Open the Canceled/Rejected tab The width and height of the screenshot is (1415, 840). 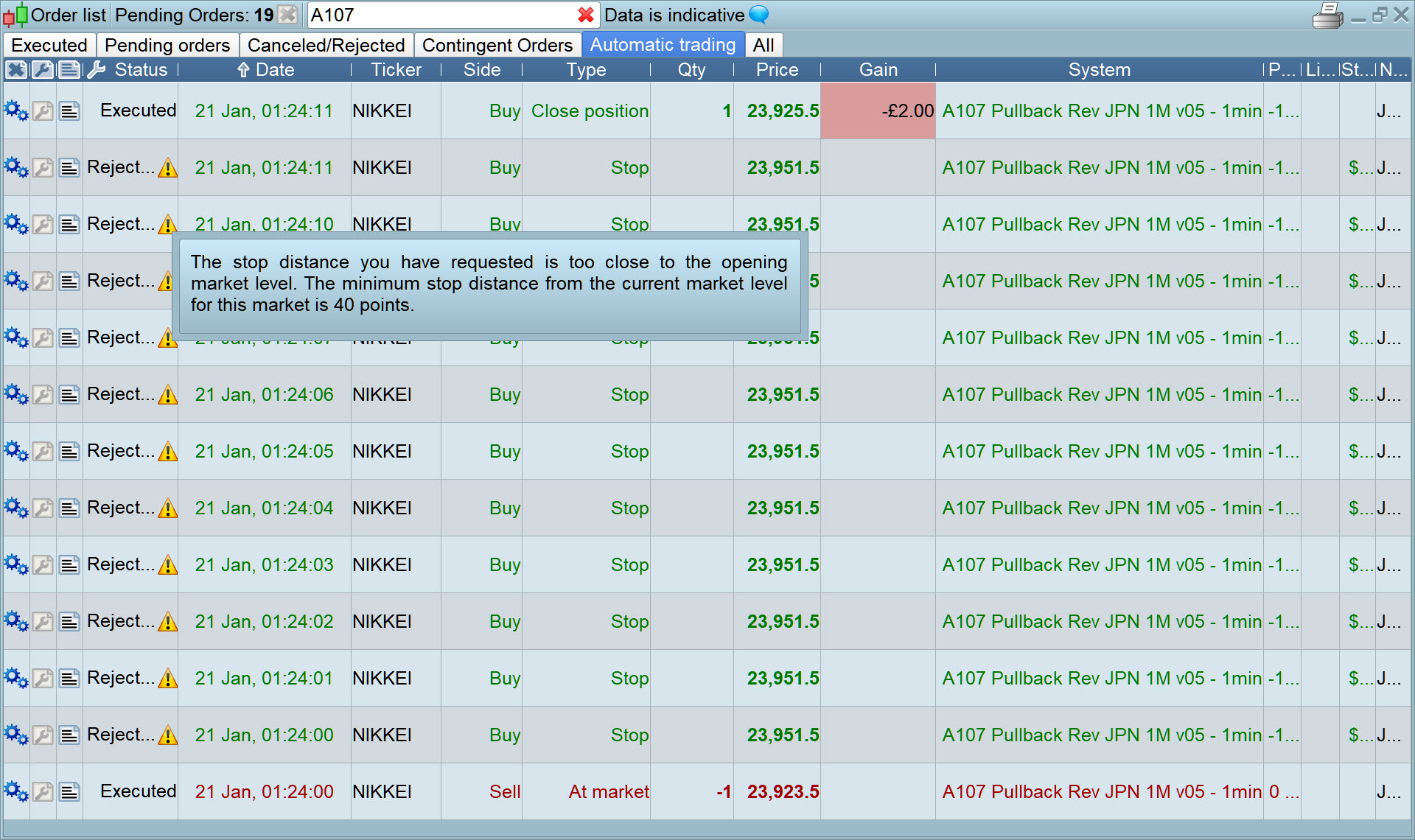pos(326,46)
